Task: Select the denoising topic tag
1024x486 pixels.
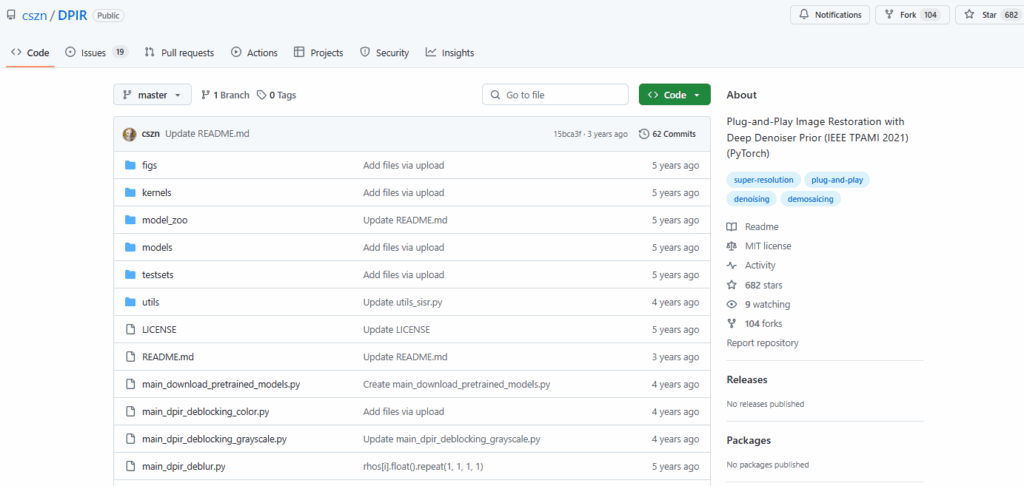Action: 751,199
